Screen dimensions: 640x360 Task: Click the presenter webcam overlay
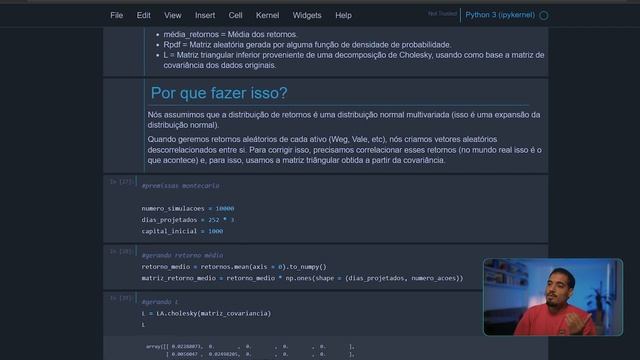point(553,297)
